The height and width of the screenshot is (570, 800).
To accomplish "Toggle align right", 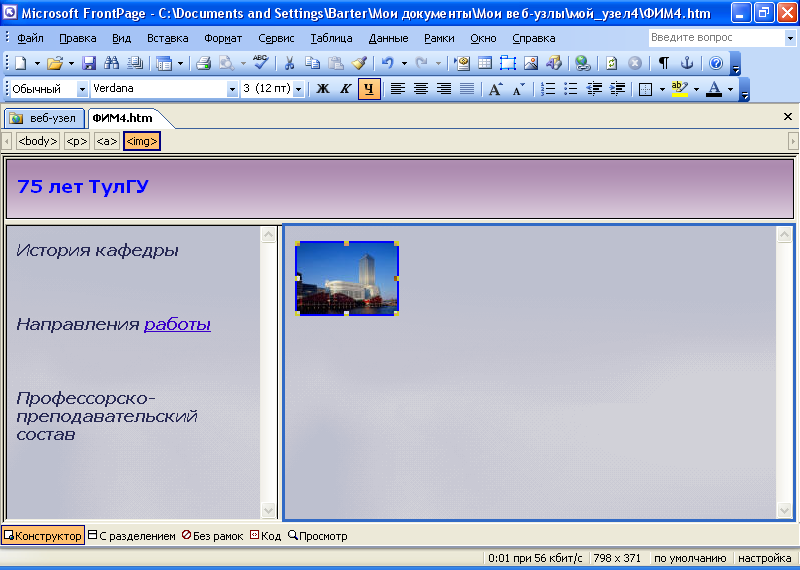I will [444, 89].
